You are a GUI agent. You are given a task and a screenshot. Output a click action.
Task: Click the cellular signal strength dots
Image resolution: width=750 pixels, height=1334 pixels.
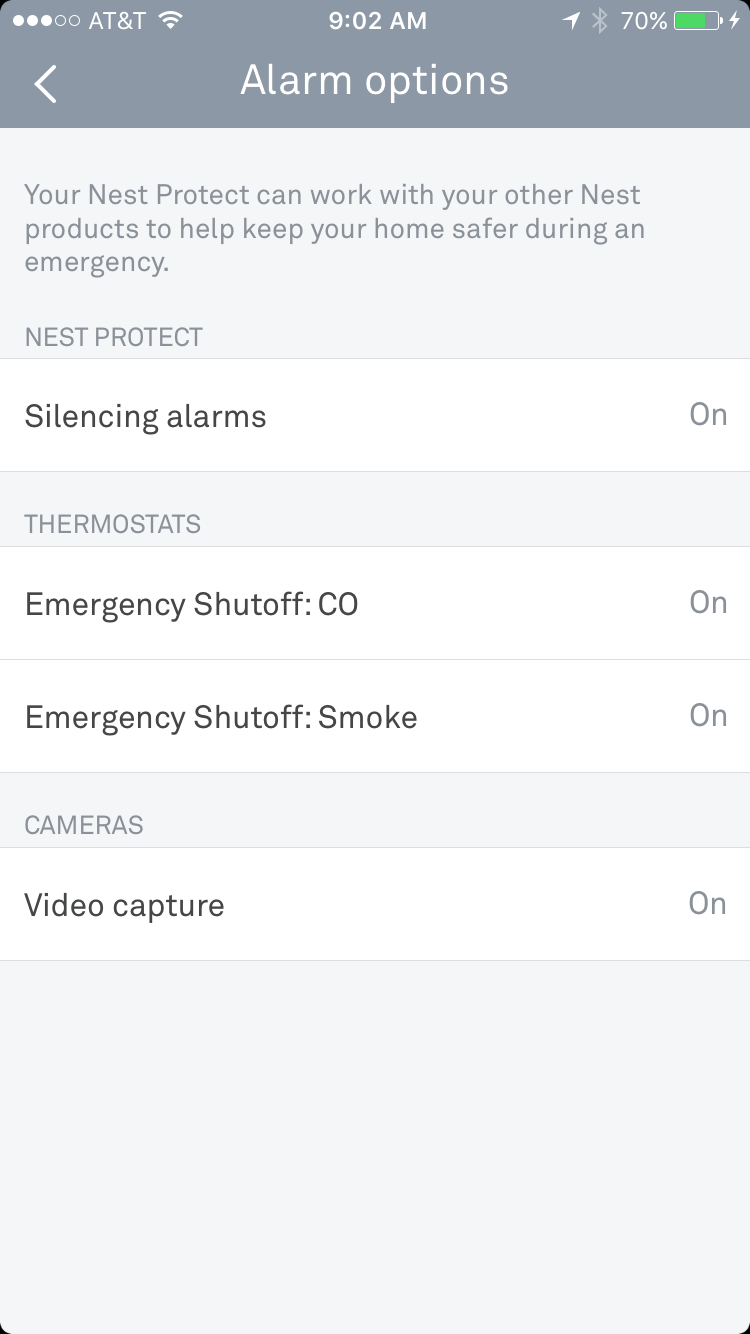46,21
